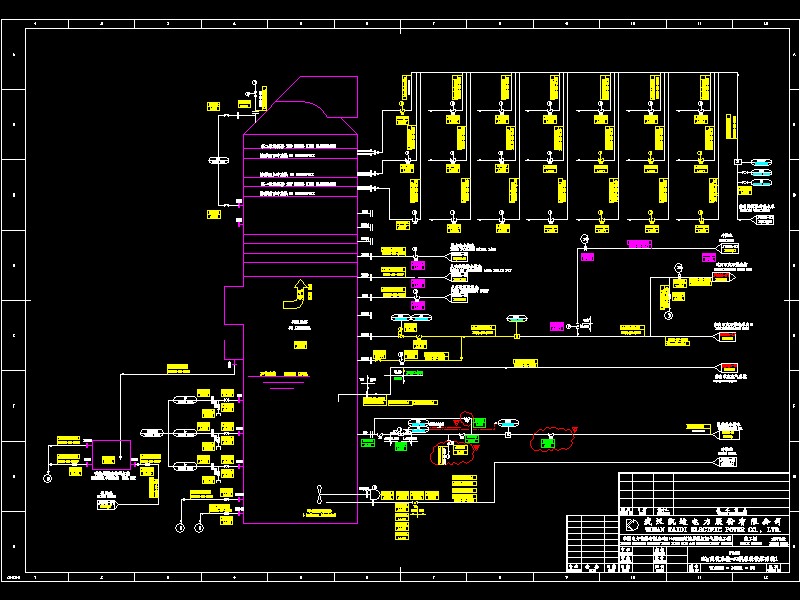Select the wide magenta tag on the top-right pipeline
This screenshot has width=800, height=600.
pos(639,244)
